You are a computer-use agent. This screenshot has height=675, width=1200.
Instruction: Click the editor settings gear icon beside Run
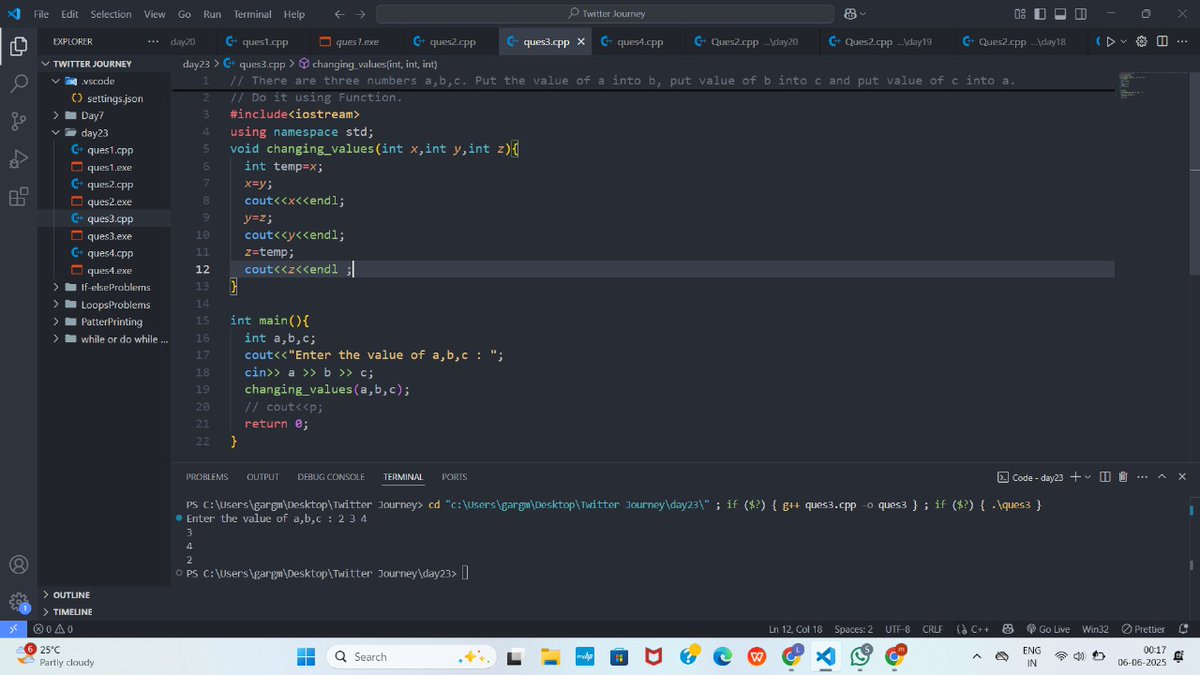tap(1141, 42)
